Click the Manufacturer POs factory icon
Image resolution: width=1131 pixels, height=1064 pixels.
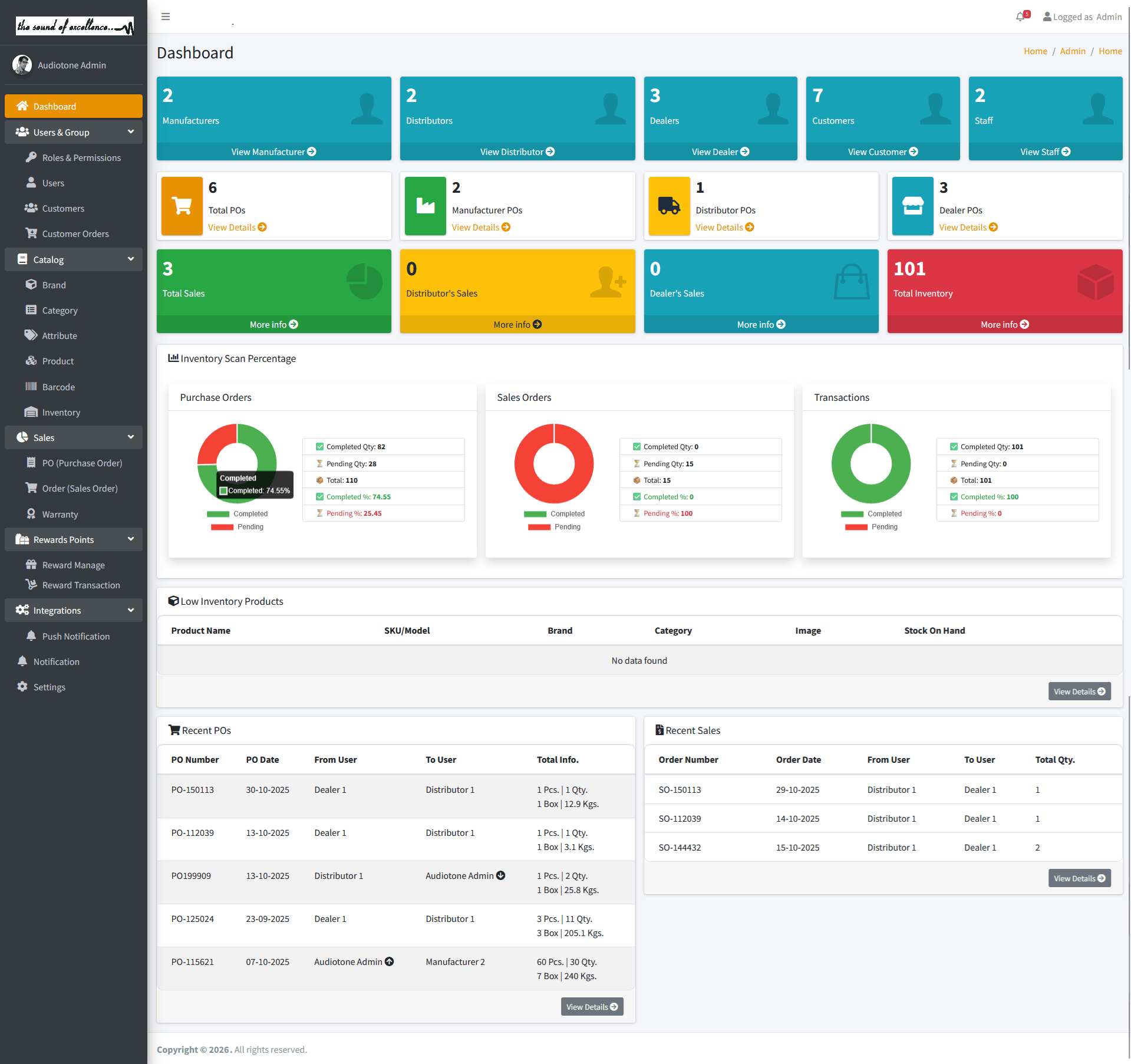click(x=426, y=206)
